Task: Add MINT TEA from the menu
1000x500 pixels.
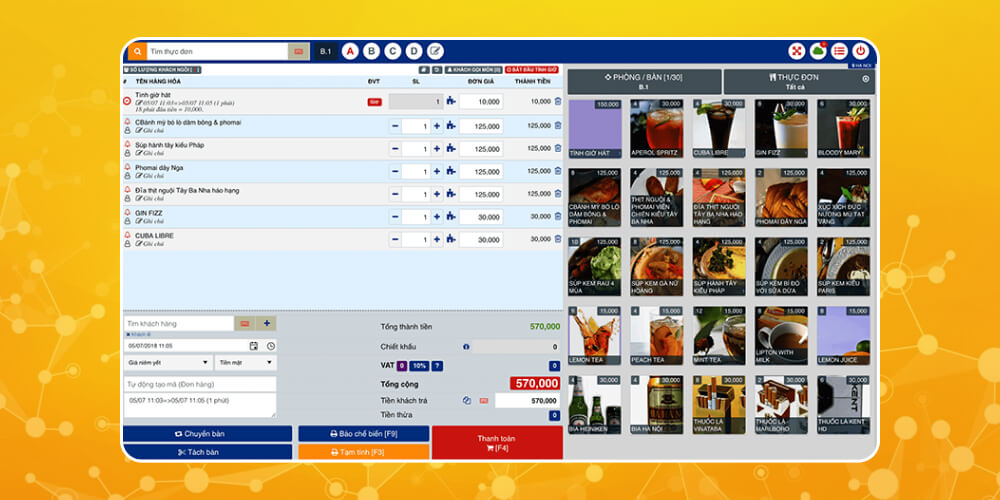Action: click(x=719, y=335)
